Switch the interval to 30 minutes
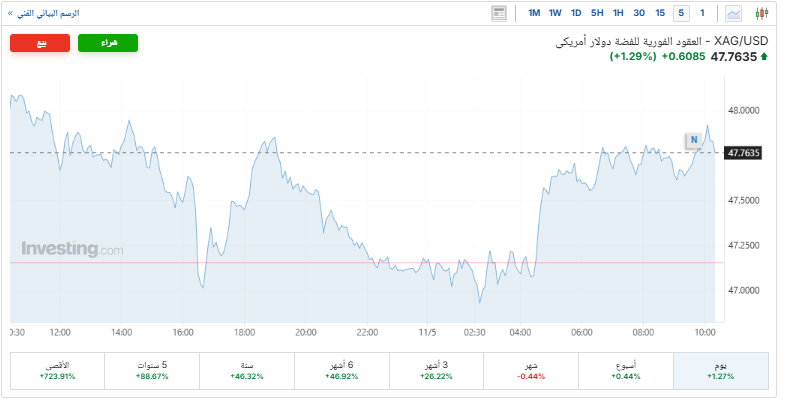The width and height of the screenshot is (785, 403). point(639,13)
